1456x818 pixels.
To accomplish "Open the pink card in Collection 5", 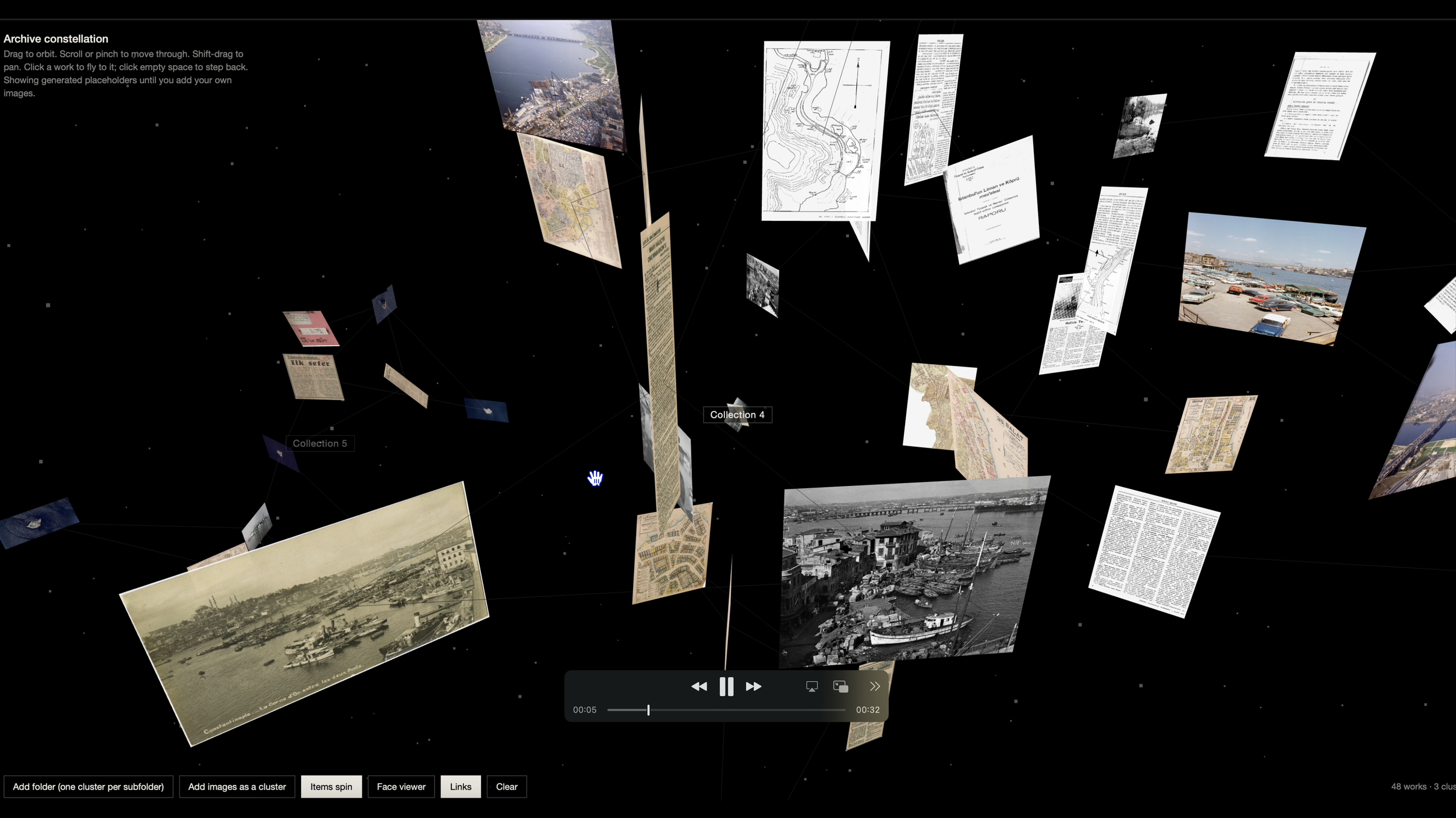I will (x=310, y=327).
